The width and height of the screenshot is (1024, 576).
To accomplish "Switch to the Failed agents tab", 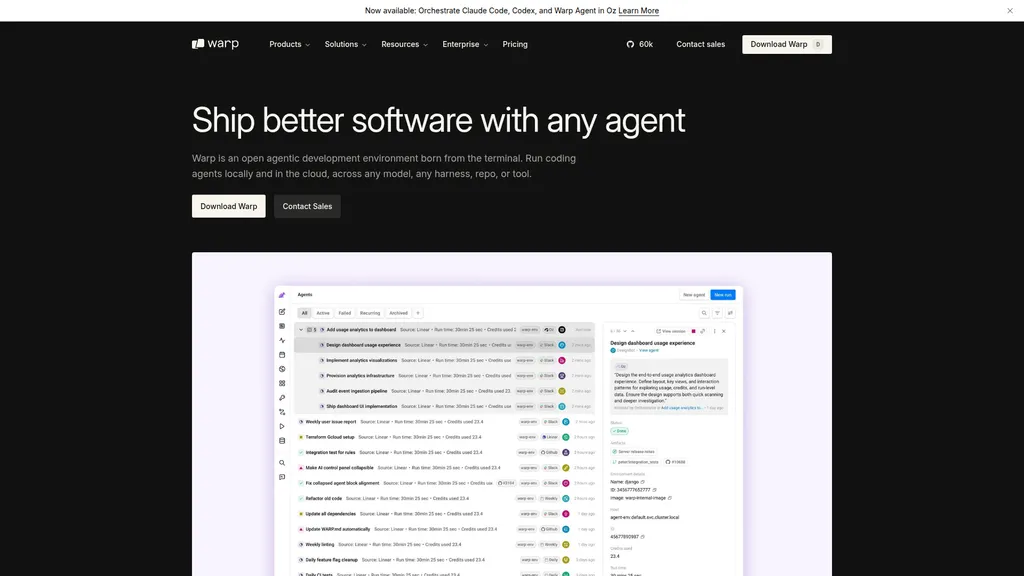I will click(344, 313).
